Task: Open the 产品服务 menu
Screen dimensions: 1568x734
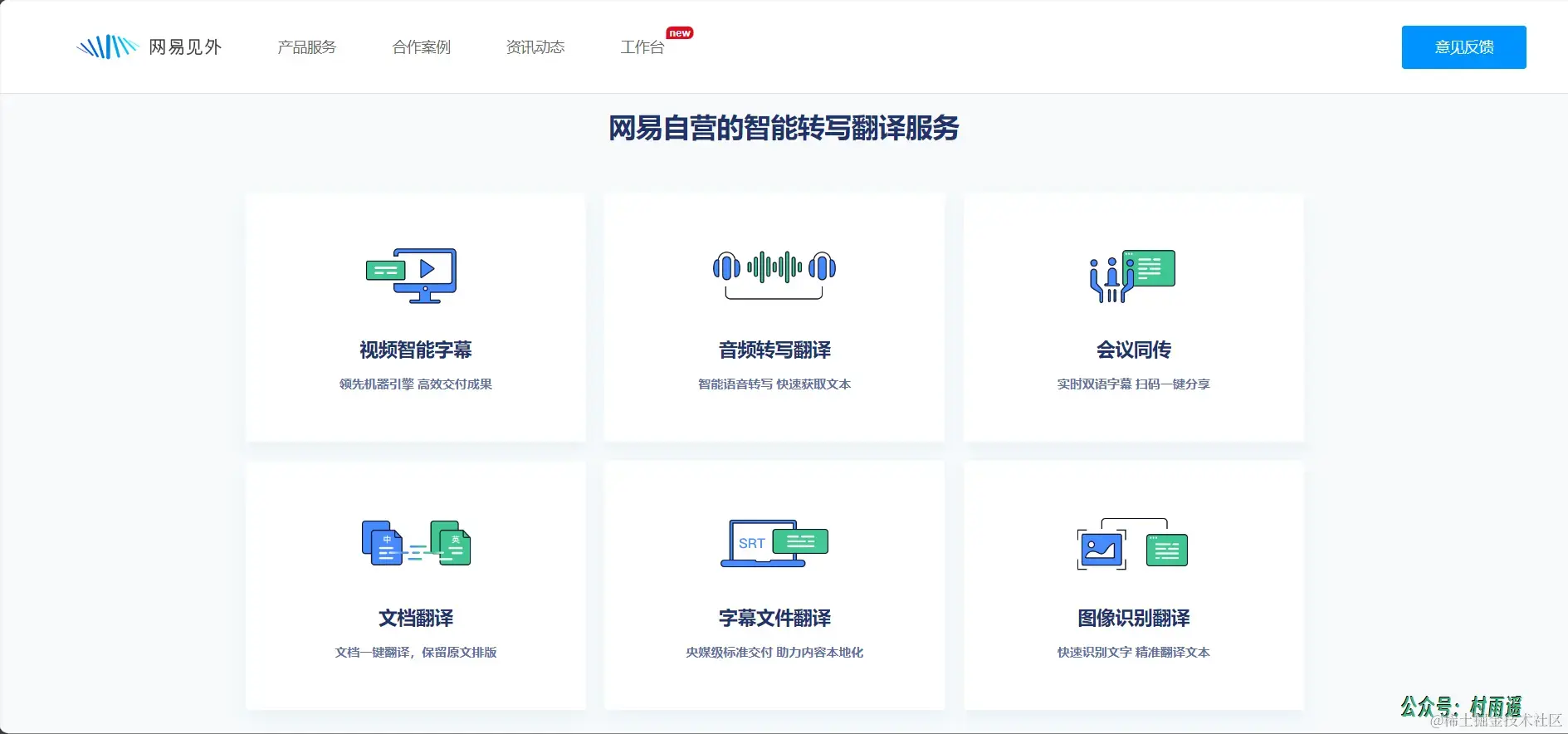Action: pos(307,47)
